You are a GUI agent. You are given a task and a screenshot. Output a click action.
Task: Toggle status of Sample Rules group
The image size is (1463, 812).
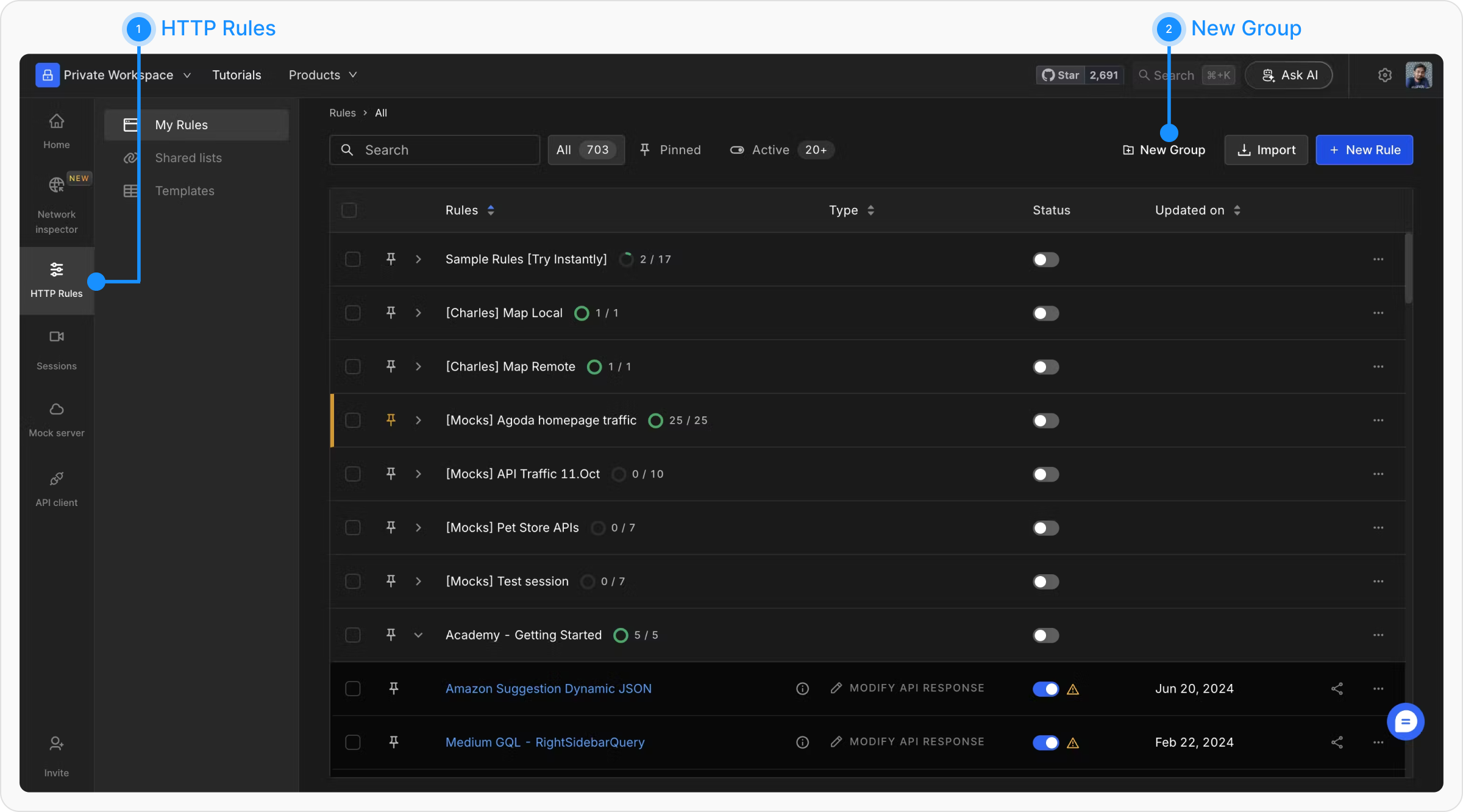(1045, 260)
